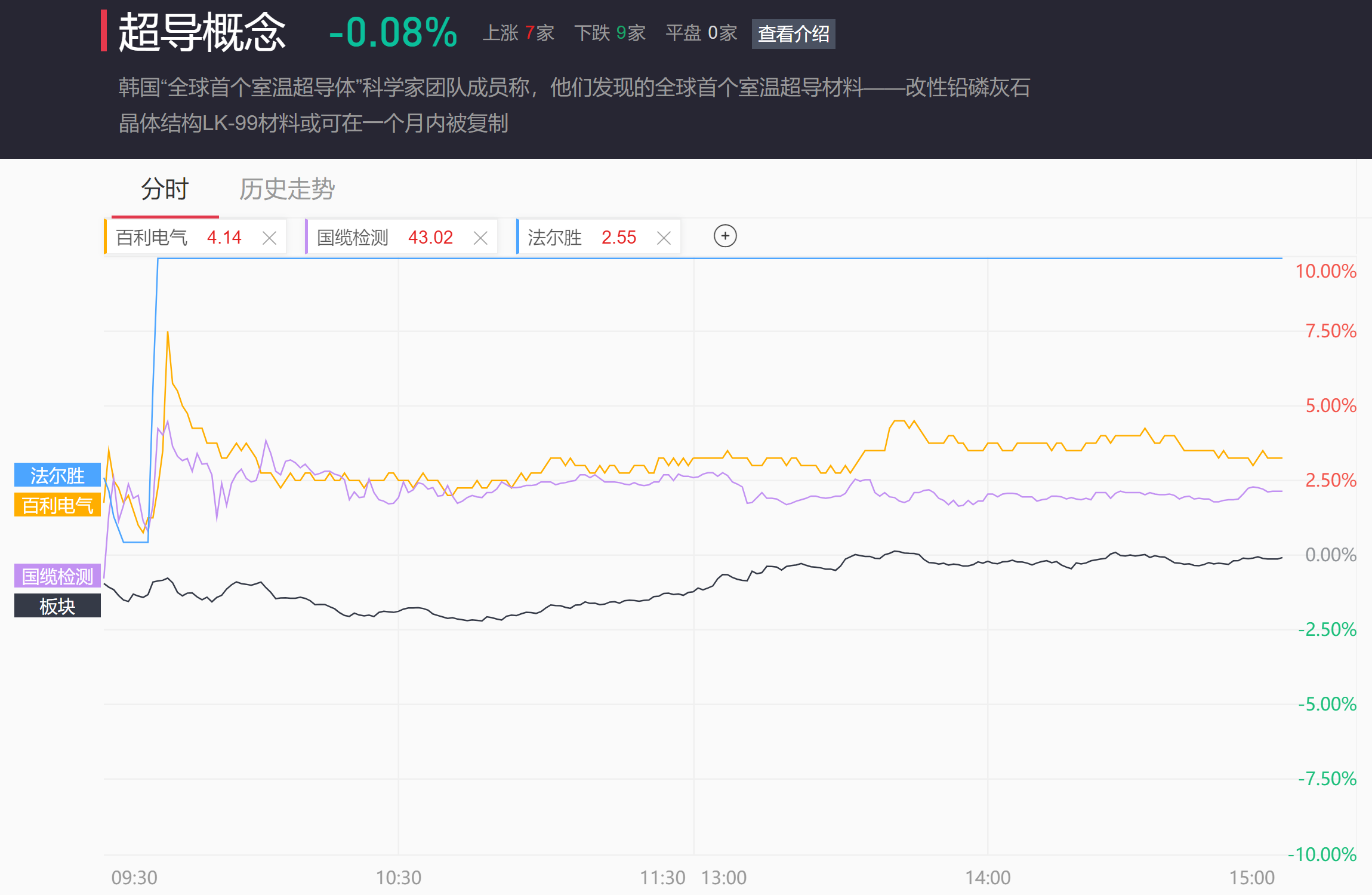Viewport: 1372px width, 895px height.
Task: Toggle the 法尔胜 blue legend label
Action: (57, 475)
